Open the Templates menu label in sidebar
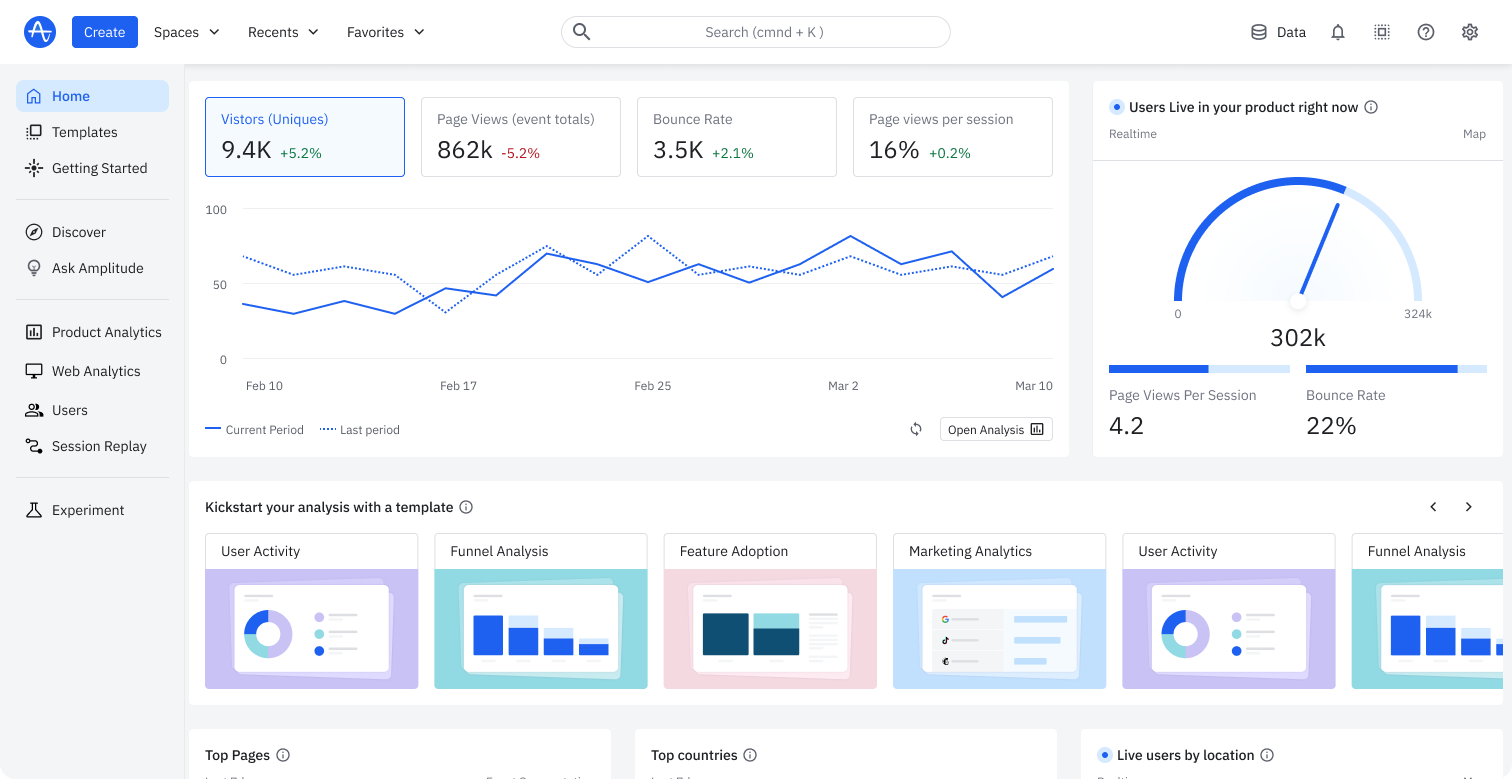Viewport: 1512px width, 779px height. pyautogui.click(x=85, y=132)
